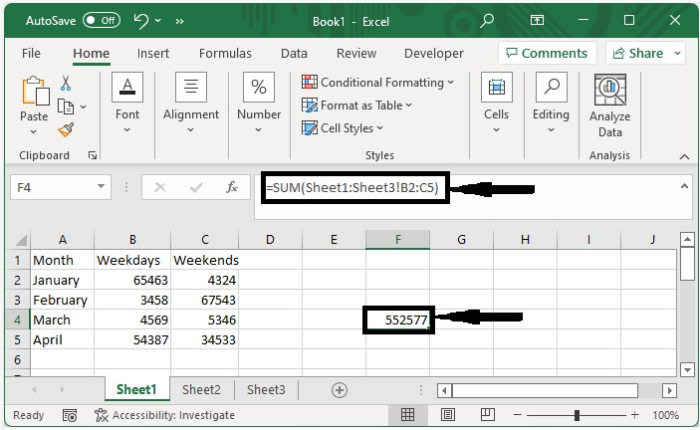This screenshot has width=700, height=430.
Task: Open the Share dropdown arrow
Action: tap(678, 53)
